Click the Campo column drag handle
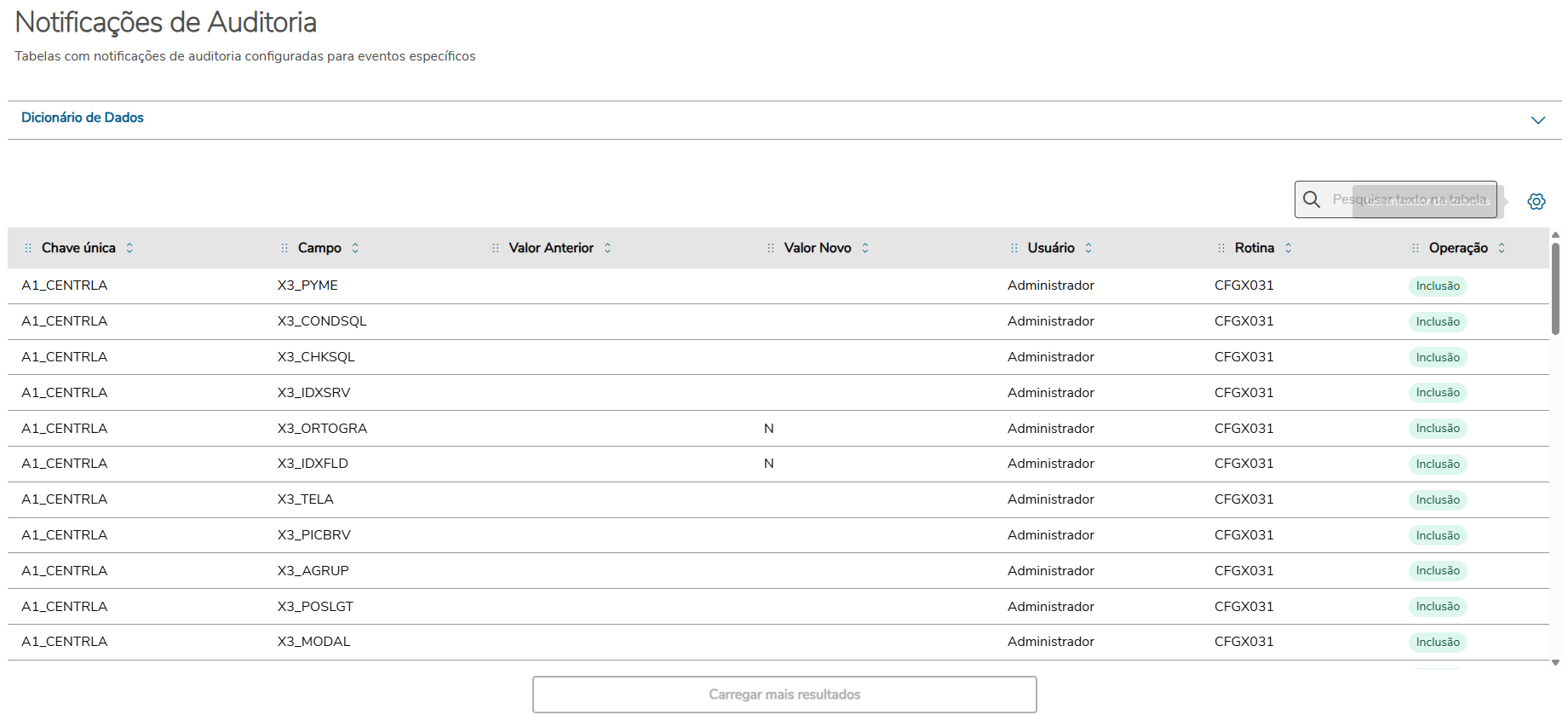This screenshot has width=1568, height=721. pyautogui.click(x=284, y=248)
